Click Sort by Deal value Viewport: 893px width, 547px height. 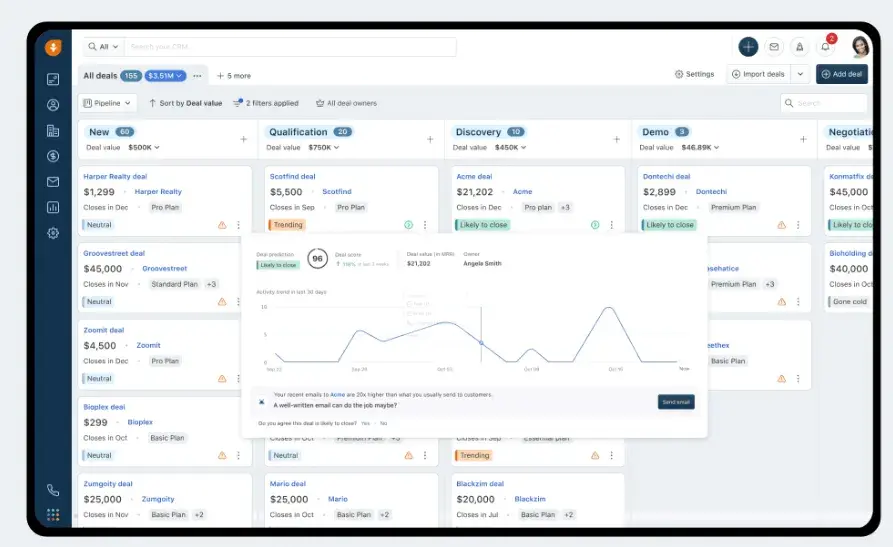point(186,103)
